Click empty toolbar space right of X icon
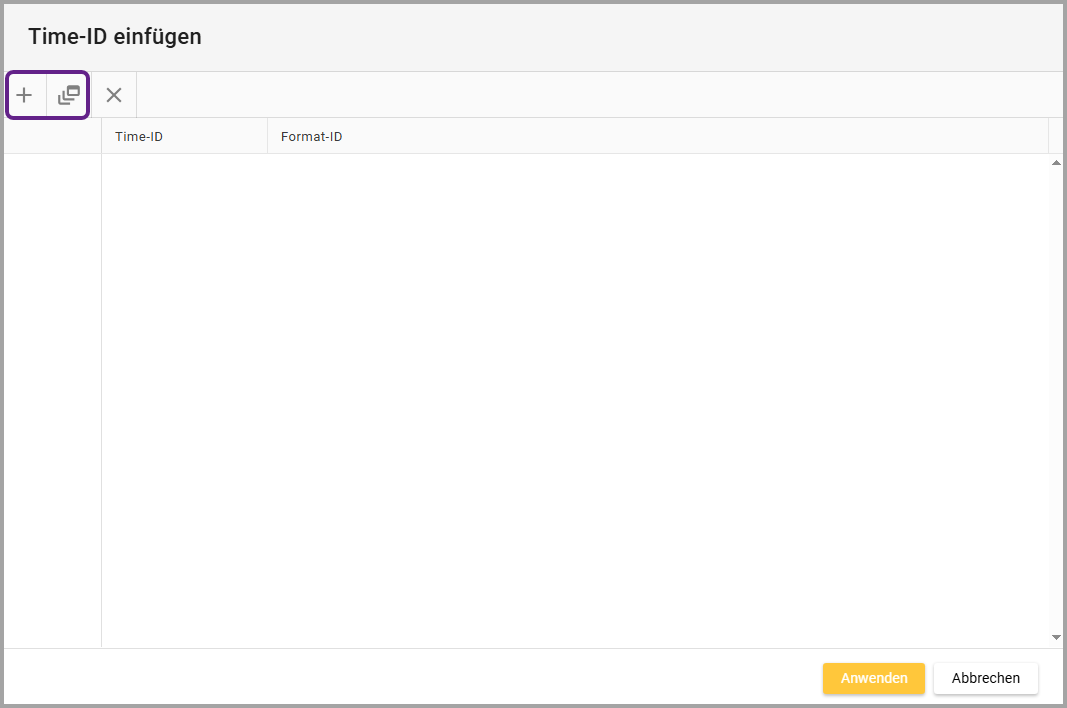1067x708 pixels. 600,95
